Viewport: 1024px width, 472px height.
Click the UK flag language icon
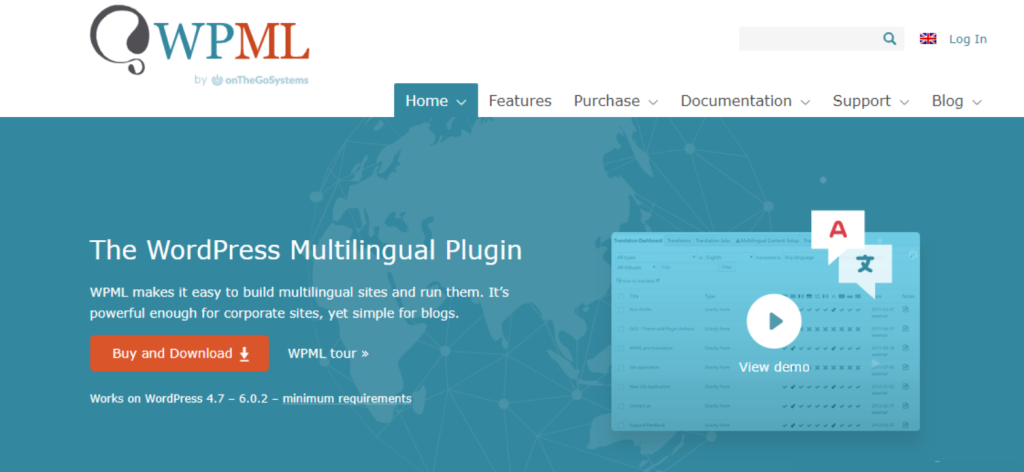(x=928, y=39)
